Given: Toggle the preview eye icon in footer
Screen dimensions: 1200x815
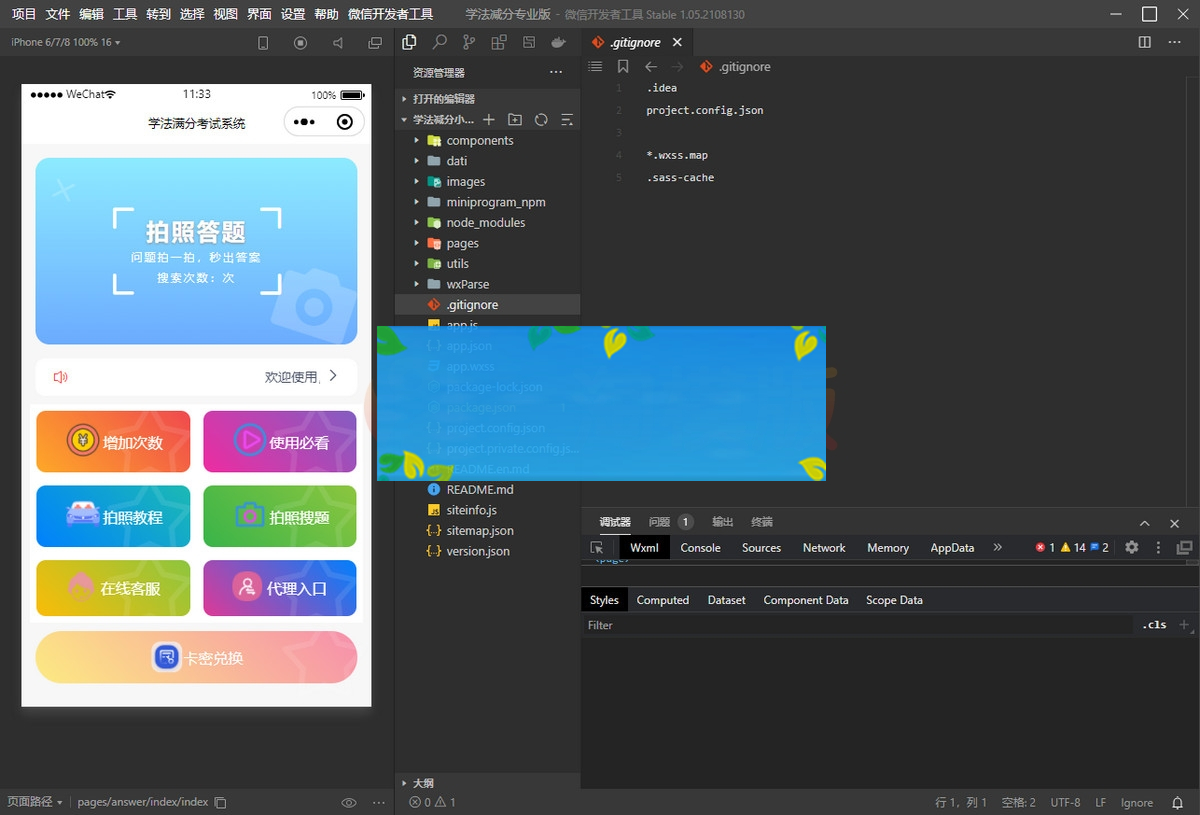Looking at the screenshot, I should (x=349, y=802).
